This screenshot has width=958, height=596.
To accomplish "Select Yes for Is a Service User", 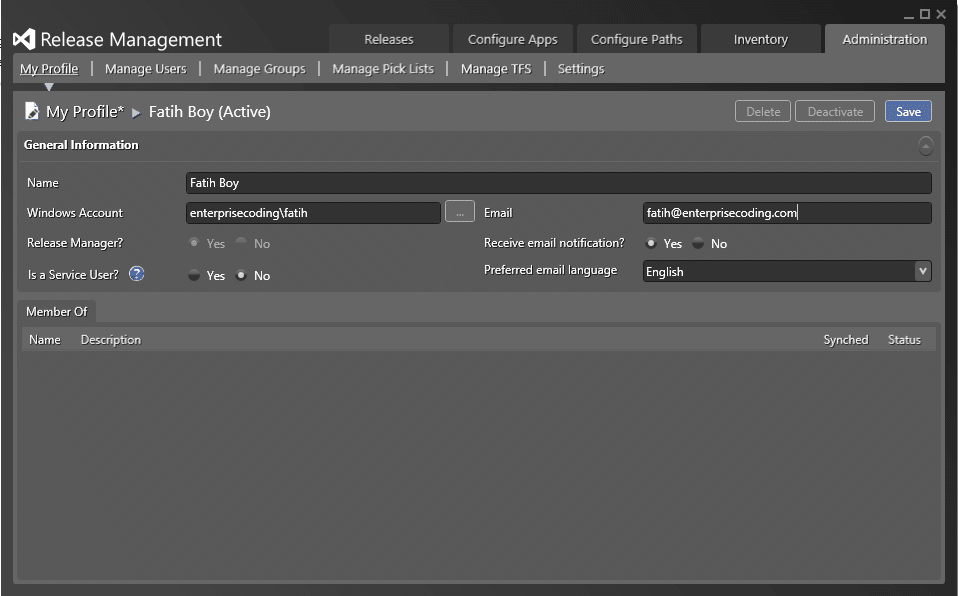I will (x=194, y=275).
